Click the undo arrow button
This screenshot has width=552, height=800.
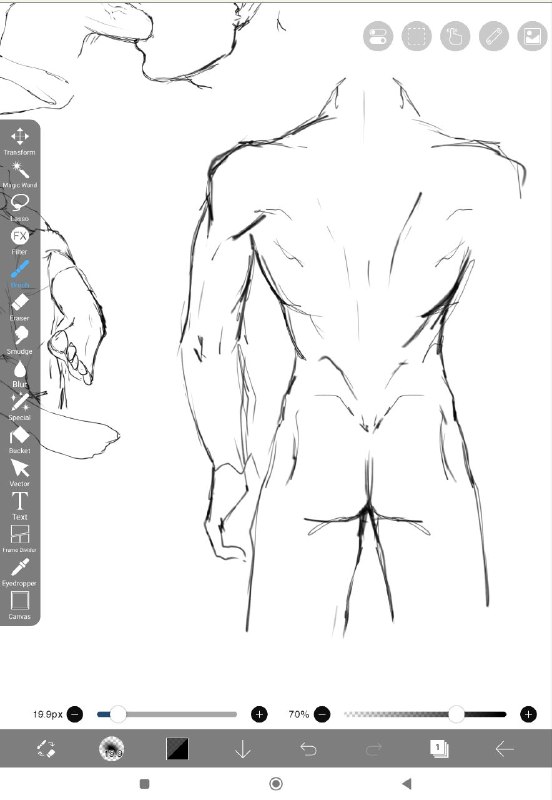pos(308,748)
